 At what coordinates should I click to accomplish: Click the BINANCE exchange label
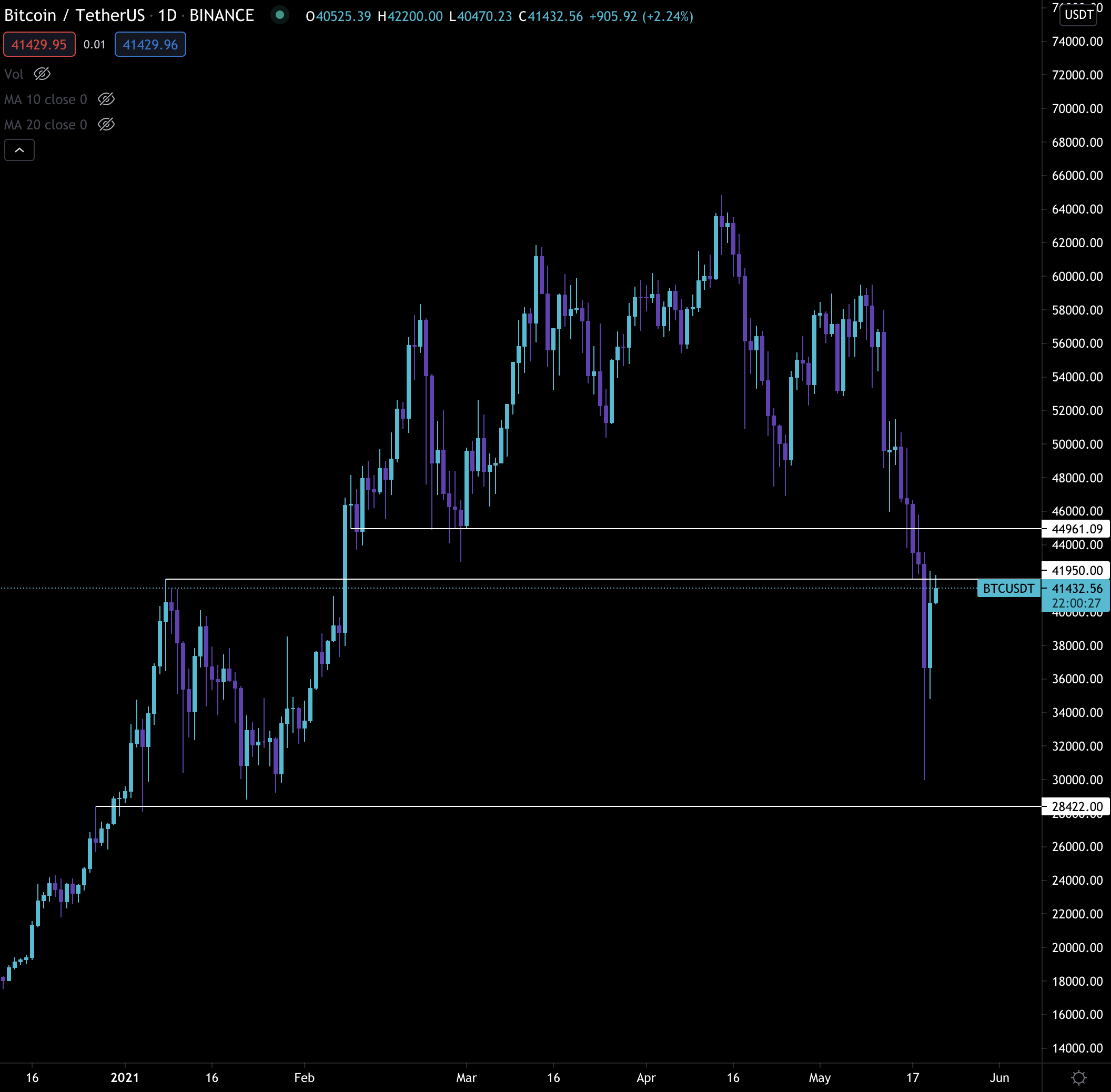click(x=221, y=15)
